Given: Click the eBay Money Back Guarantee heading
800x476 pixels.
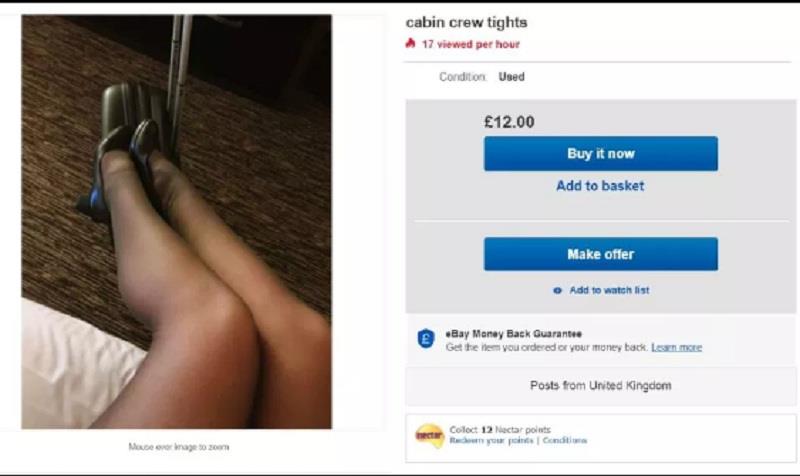Looking at the screenshot, I should (x=513, y=334).
